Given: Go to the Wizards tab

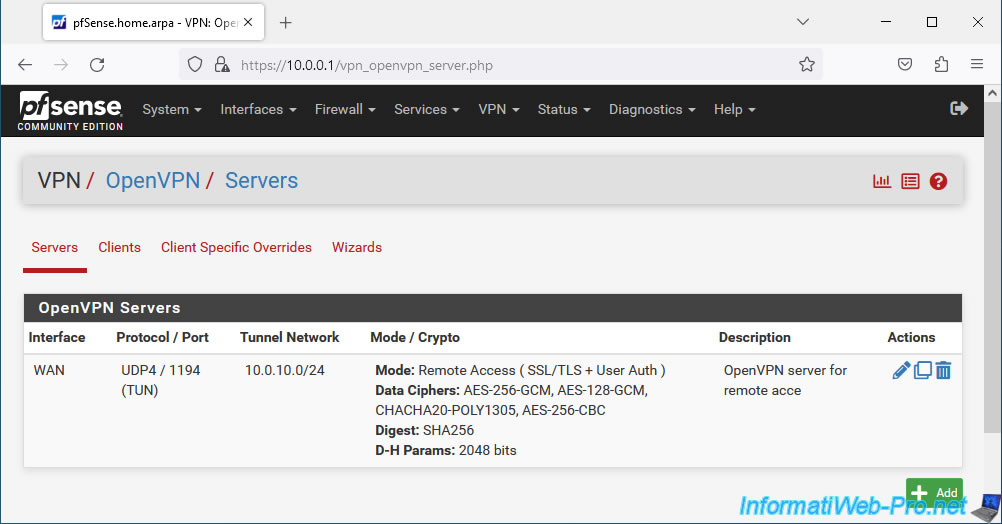Looking at the screenshot, I should pyautogui.click(x=357, y=247).
